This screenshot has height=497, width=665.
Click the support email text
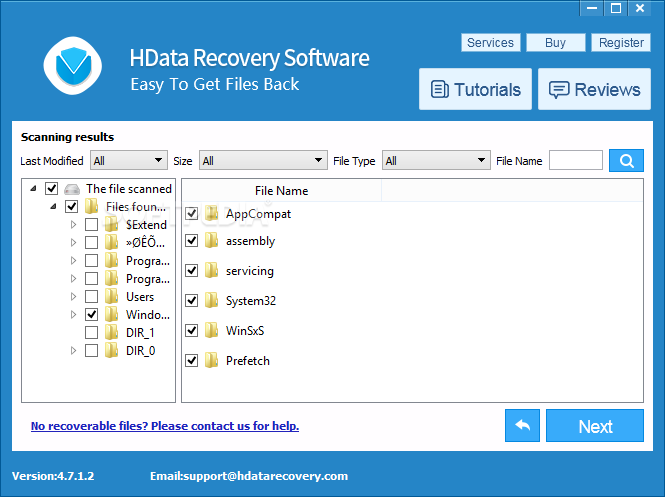pyautogui.click(x=249, y=476)
